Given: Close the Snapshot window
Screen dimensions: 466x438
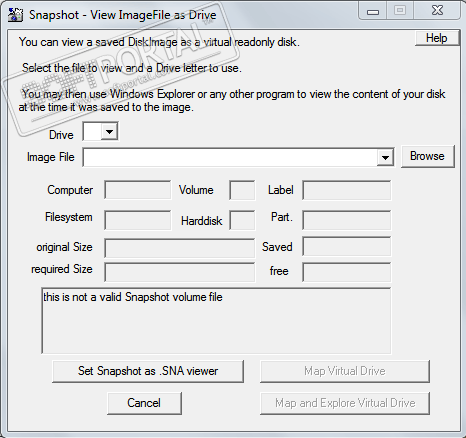Looking at the screenshot, I should (x=437, y=11).
